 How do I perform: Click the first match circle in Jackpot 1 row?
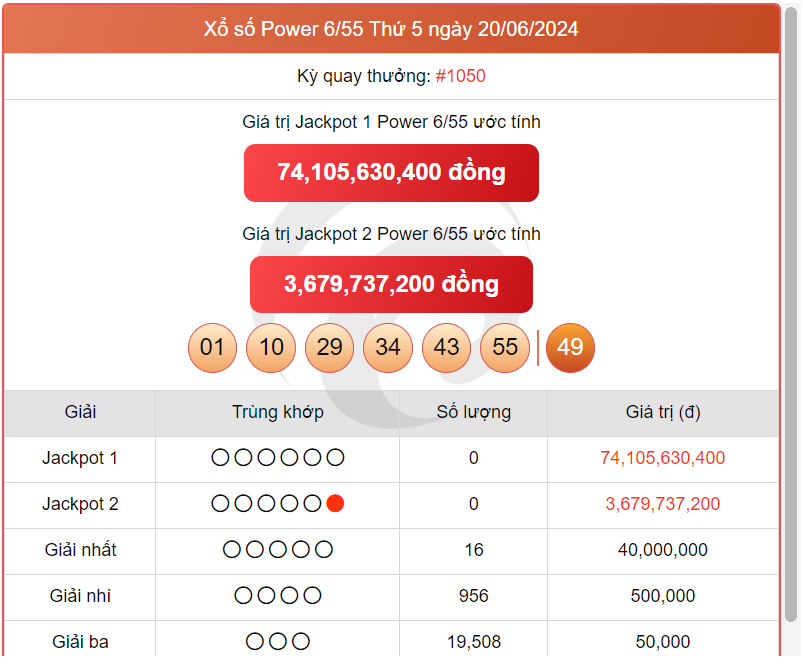(x=218, y=457)
